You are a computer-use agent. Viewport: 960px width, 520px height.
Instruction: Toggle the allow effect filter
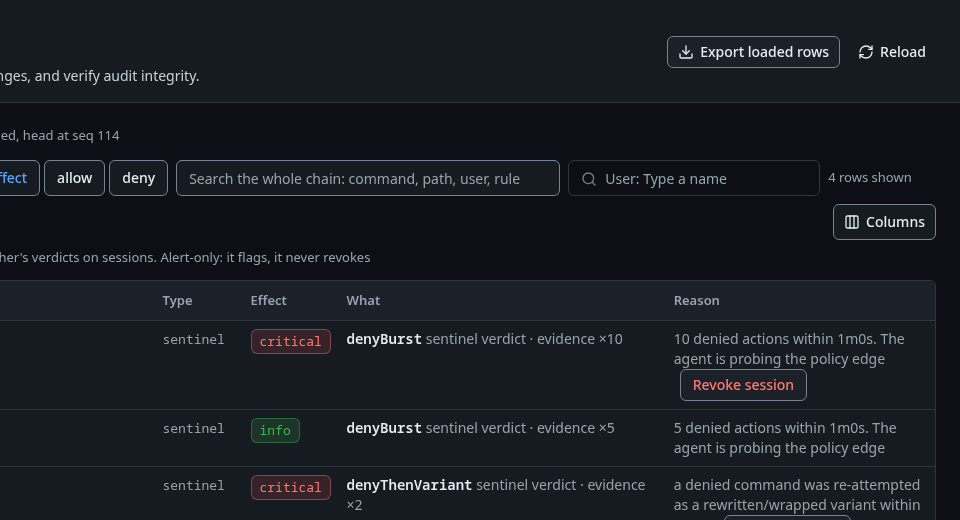pyautogui.click(x=75, y=178)
